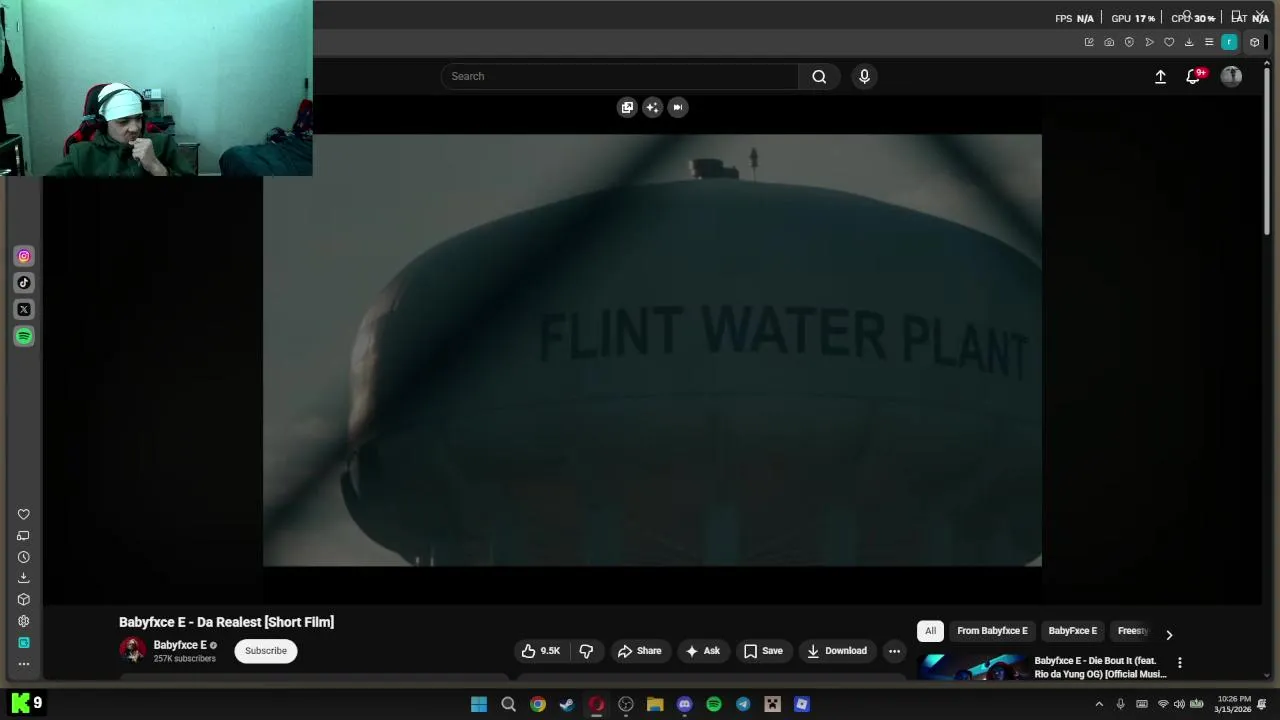Image resolution: width=1280 pixels, height=720 pixels.
Task: Click the YouTube search magnifier button
Action: [819, 76]
